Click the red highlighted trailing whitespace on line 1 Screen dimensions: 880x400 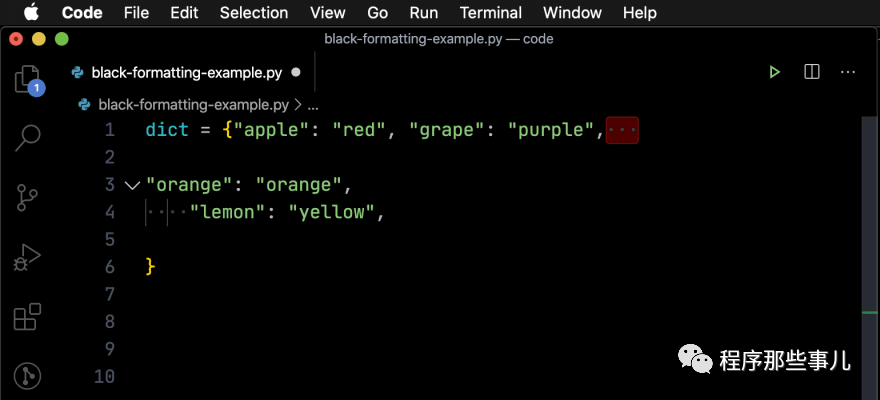[x=622, y=130]
